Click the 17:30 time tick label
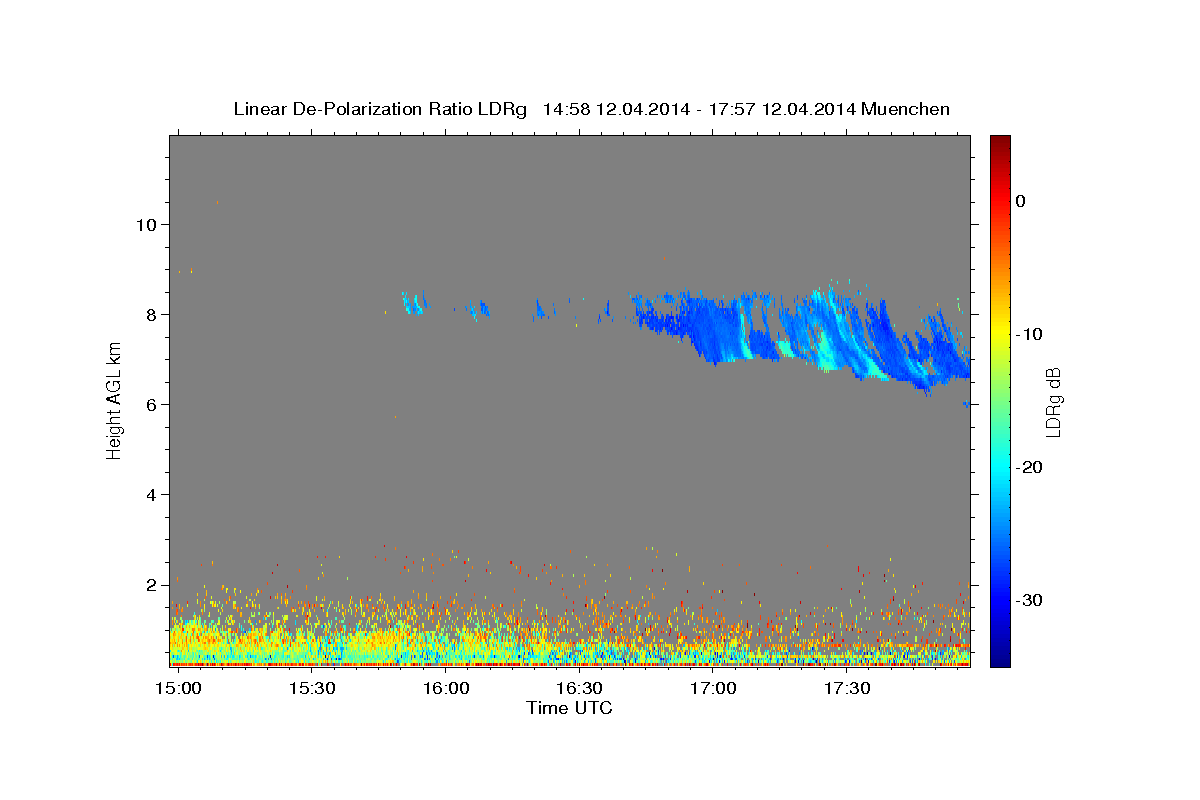 coord(846,689)
